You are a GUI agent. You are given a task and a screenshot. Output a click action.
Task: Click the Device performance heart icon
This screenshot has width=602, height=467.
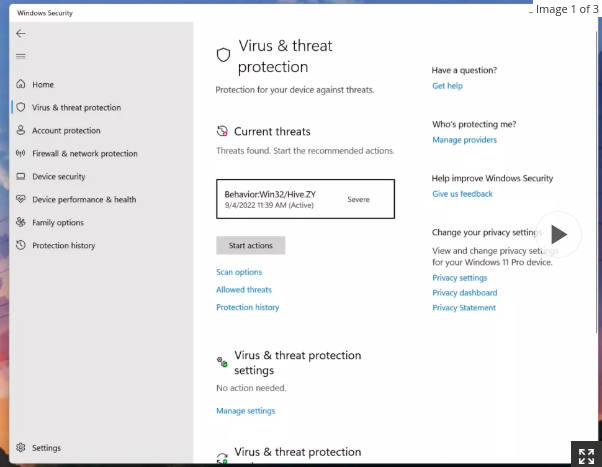21,199
